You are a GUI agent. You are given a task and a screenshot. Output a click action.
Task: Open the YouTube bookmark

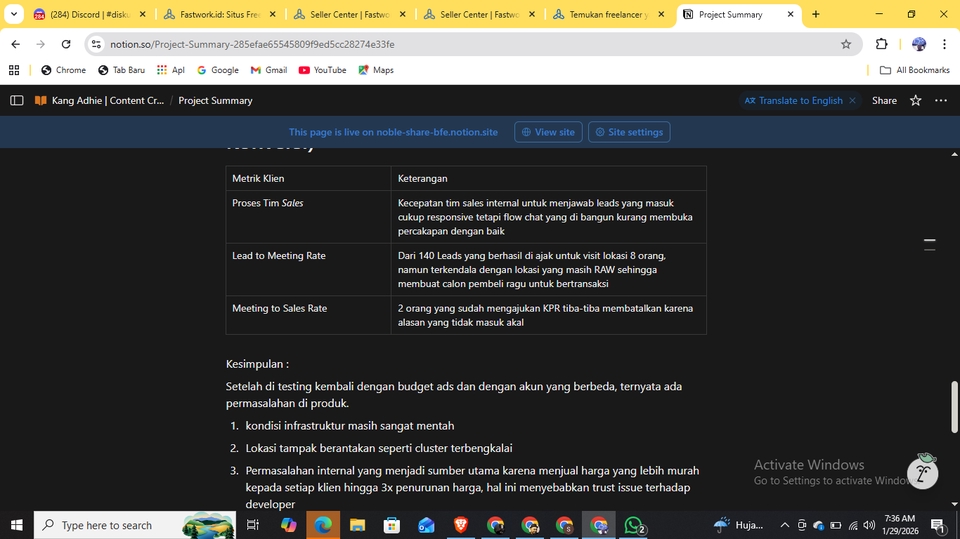tap(323, 70)
